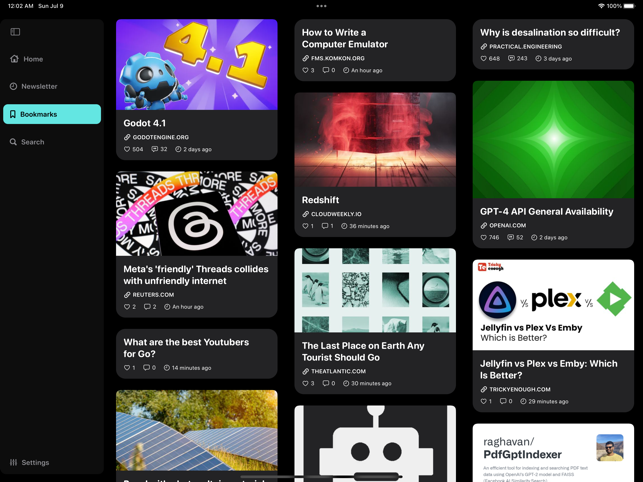Image resolution: width=643 pixels, height=482 pixels.
Task: Tap the 12:02 AM clock
Action: (20, 6)
